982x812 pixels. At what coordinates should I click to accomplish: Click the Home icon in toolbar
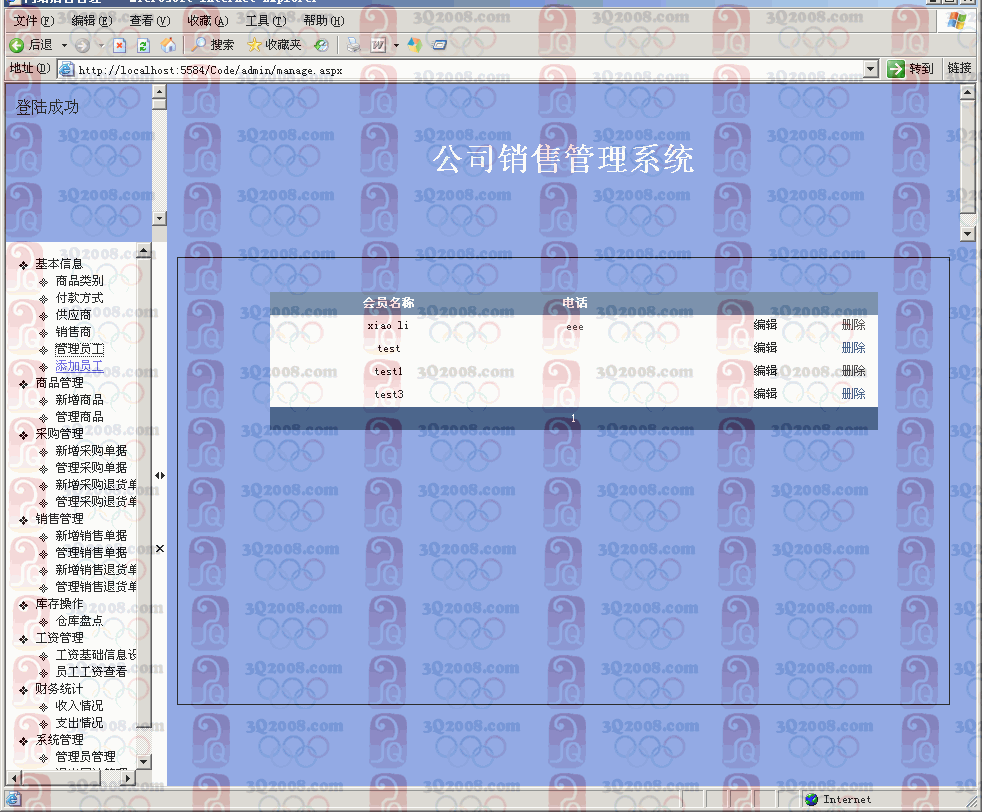168,45
